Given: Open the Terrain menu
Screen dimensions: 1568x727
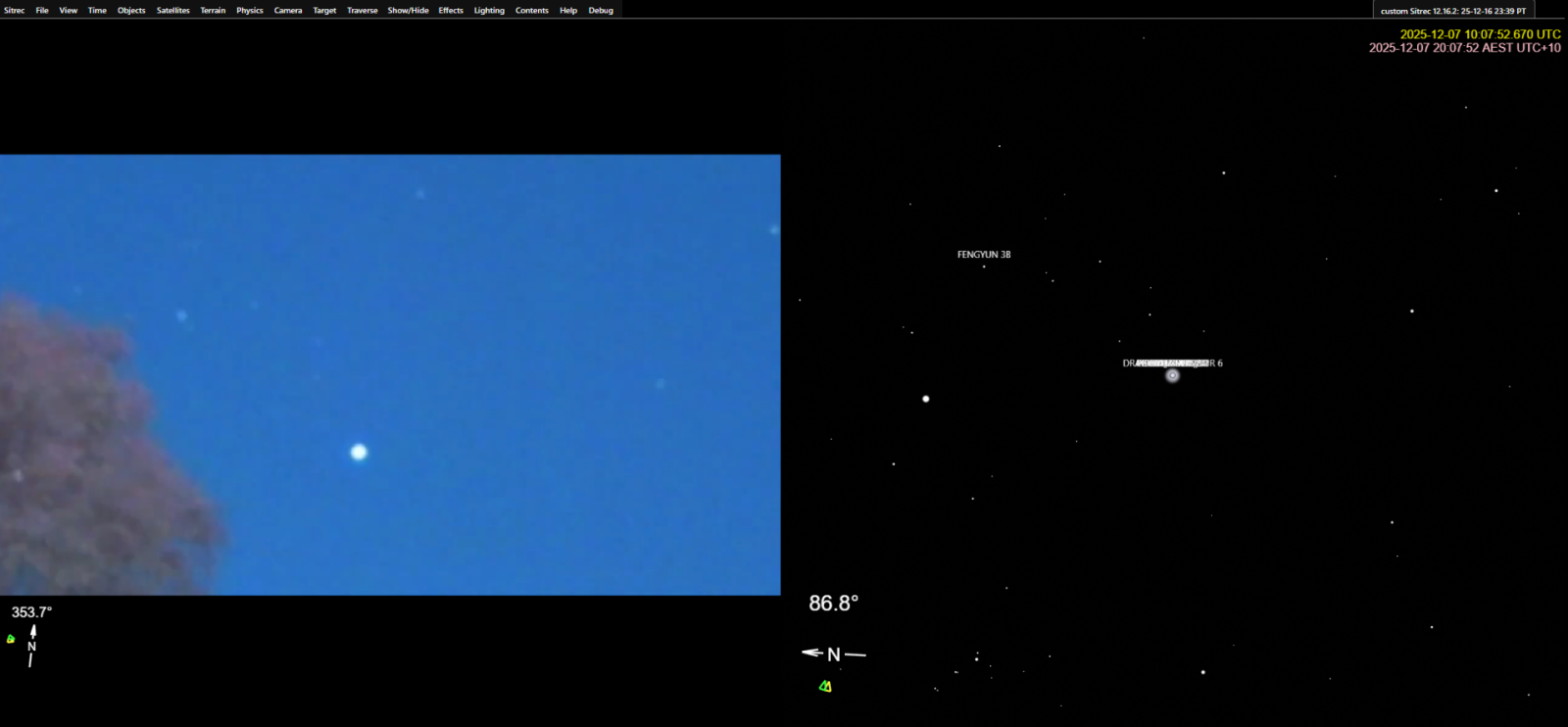Looking at the screenshot, I should [213, 11].
